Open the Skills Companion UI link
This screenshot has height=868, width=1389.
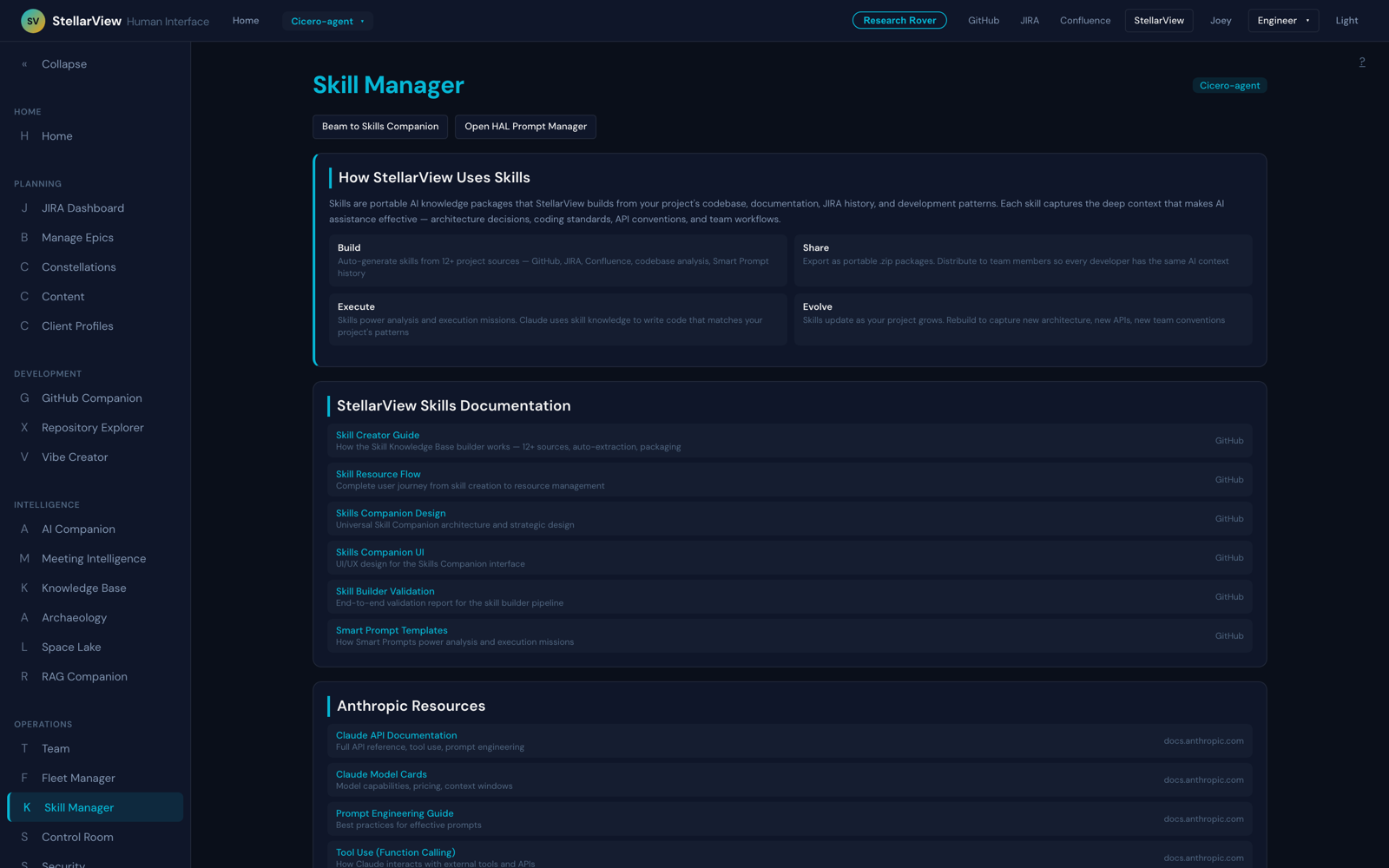point(380,553)
